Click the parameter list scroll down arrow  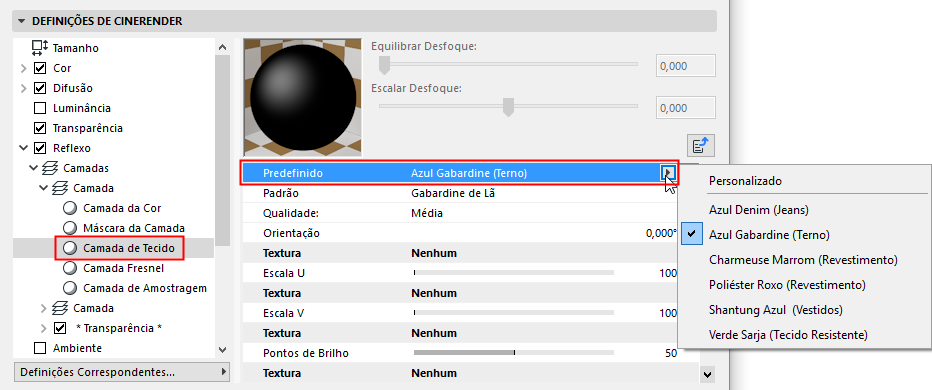click(707, 374)
